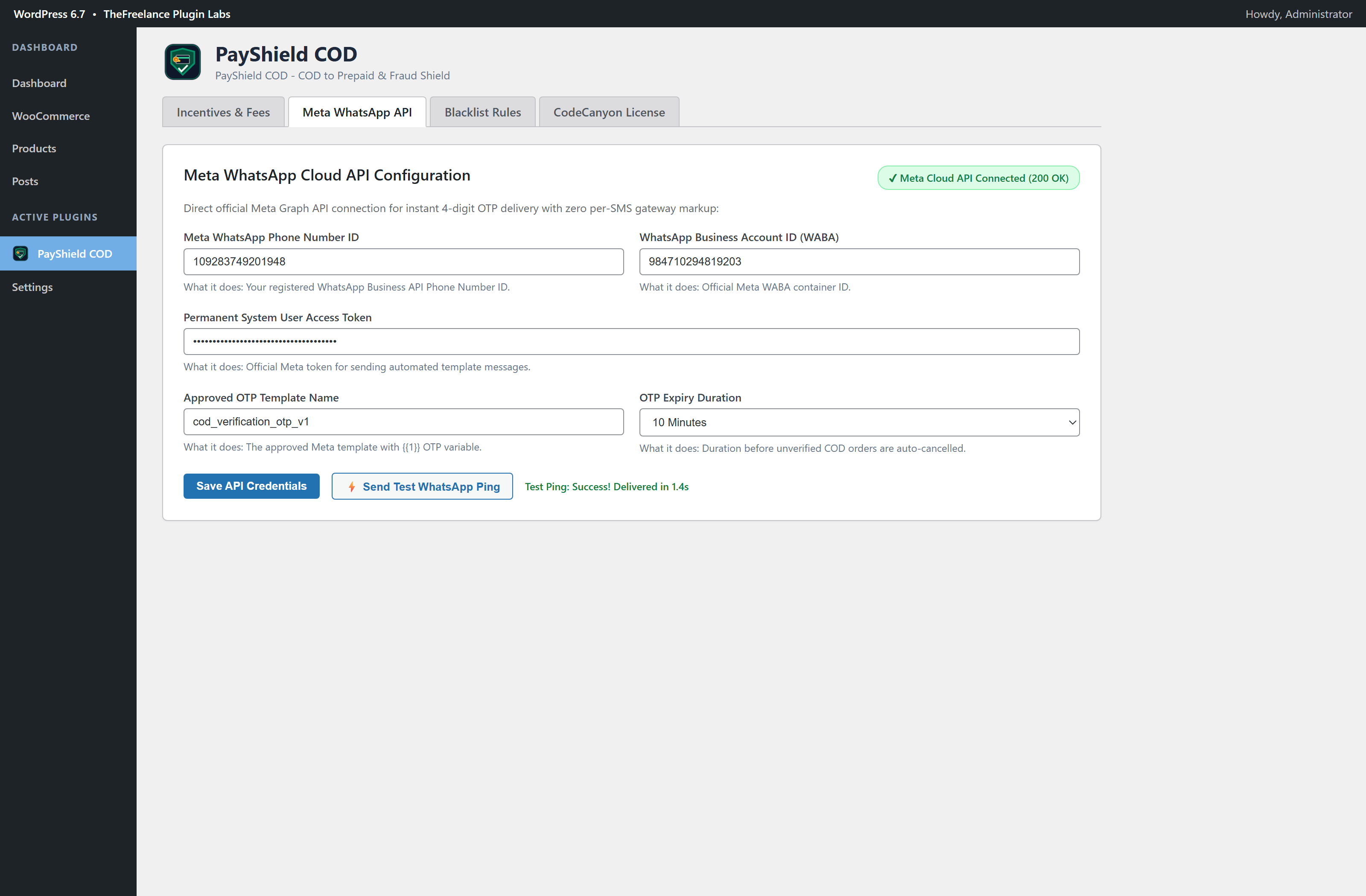
Task: Click TheFreelance Plugin Labs site name
Action: (x=166, y=14)
